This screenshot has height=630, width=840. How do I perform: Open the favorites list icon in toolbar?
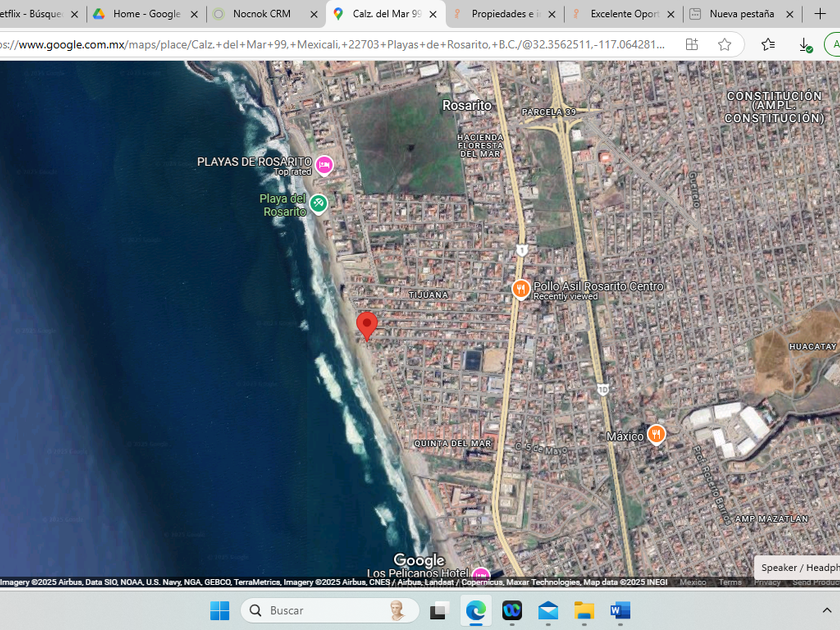767,45
